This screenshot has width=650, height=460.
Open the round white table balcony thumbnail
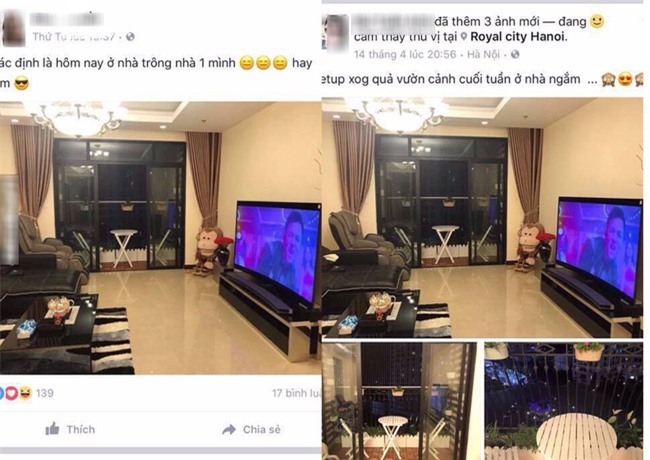pos(563,401)
